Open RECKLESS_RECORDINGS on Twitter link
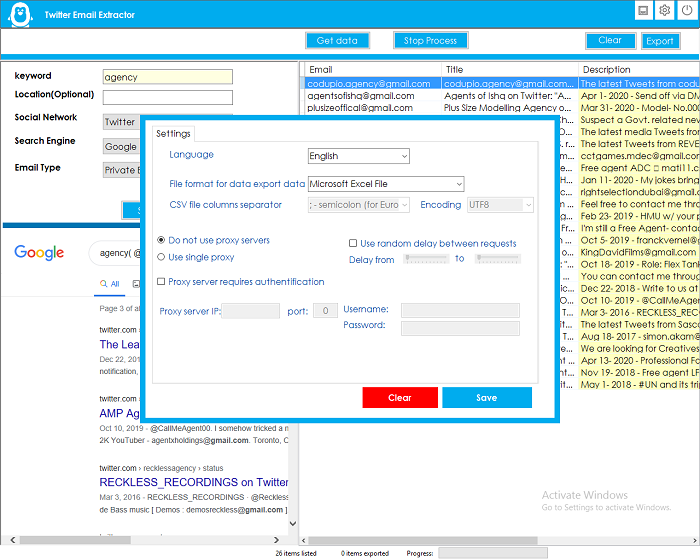The height and width of the screenshot is (560, 700). [194, 482]
